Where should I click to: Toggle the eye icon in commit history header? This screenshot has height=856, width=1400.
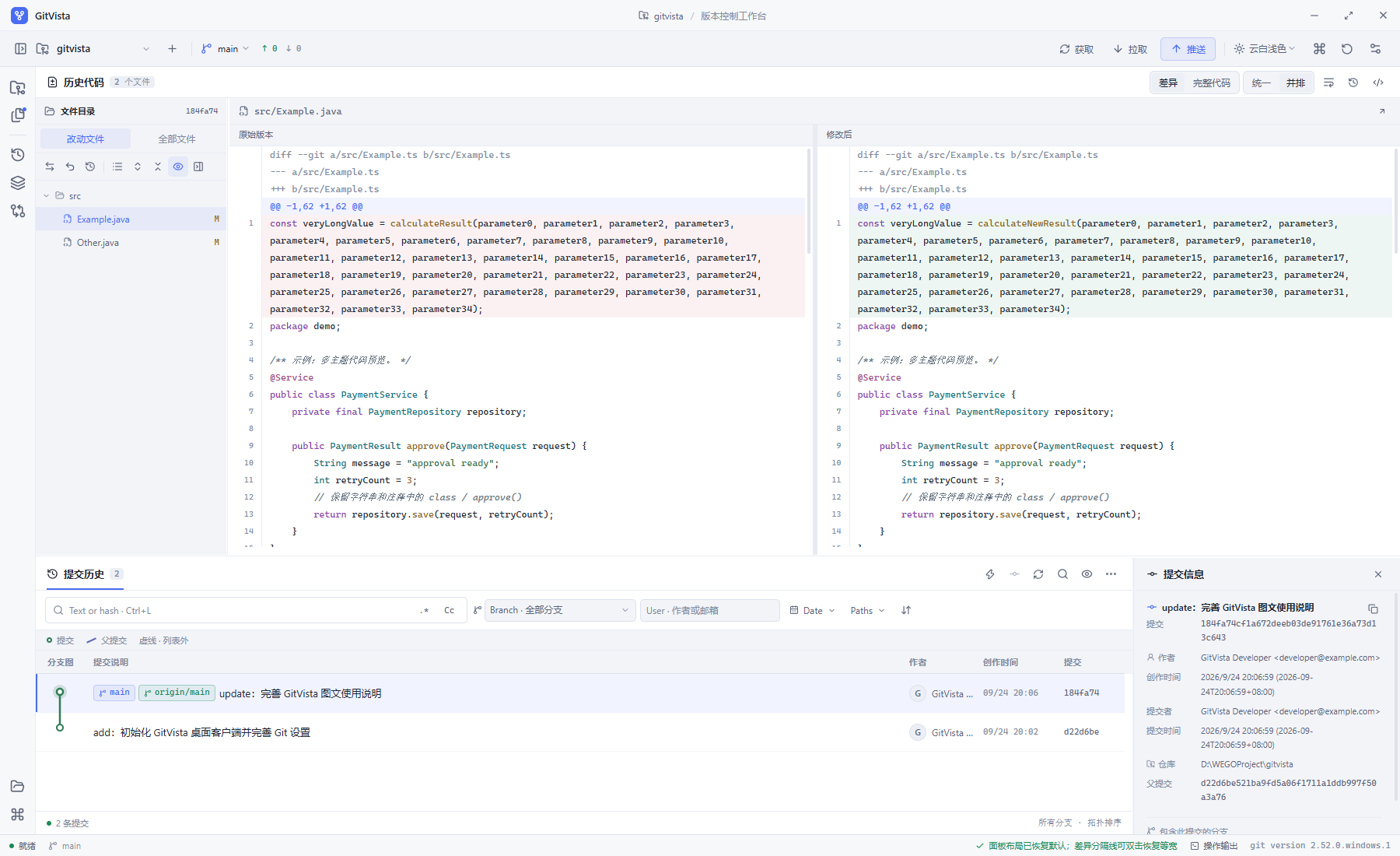tap(1087, 574)
